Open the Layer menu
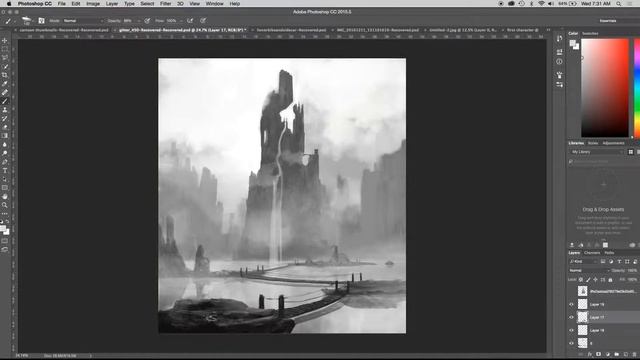The height and width of the screenshot is (360, 640). pyautogui.click(x=112, y=4)
